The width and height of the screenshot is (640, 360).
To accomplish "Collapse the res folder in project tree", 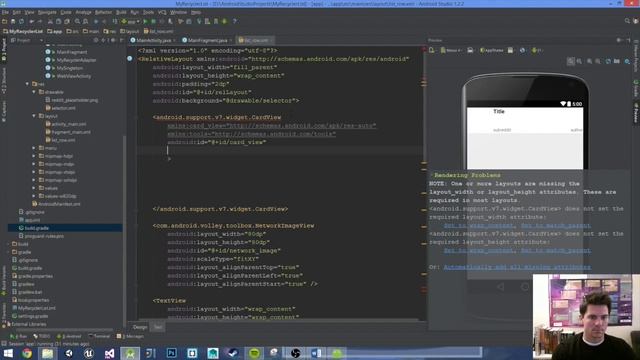I will point(28,84).
